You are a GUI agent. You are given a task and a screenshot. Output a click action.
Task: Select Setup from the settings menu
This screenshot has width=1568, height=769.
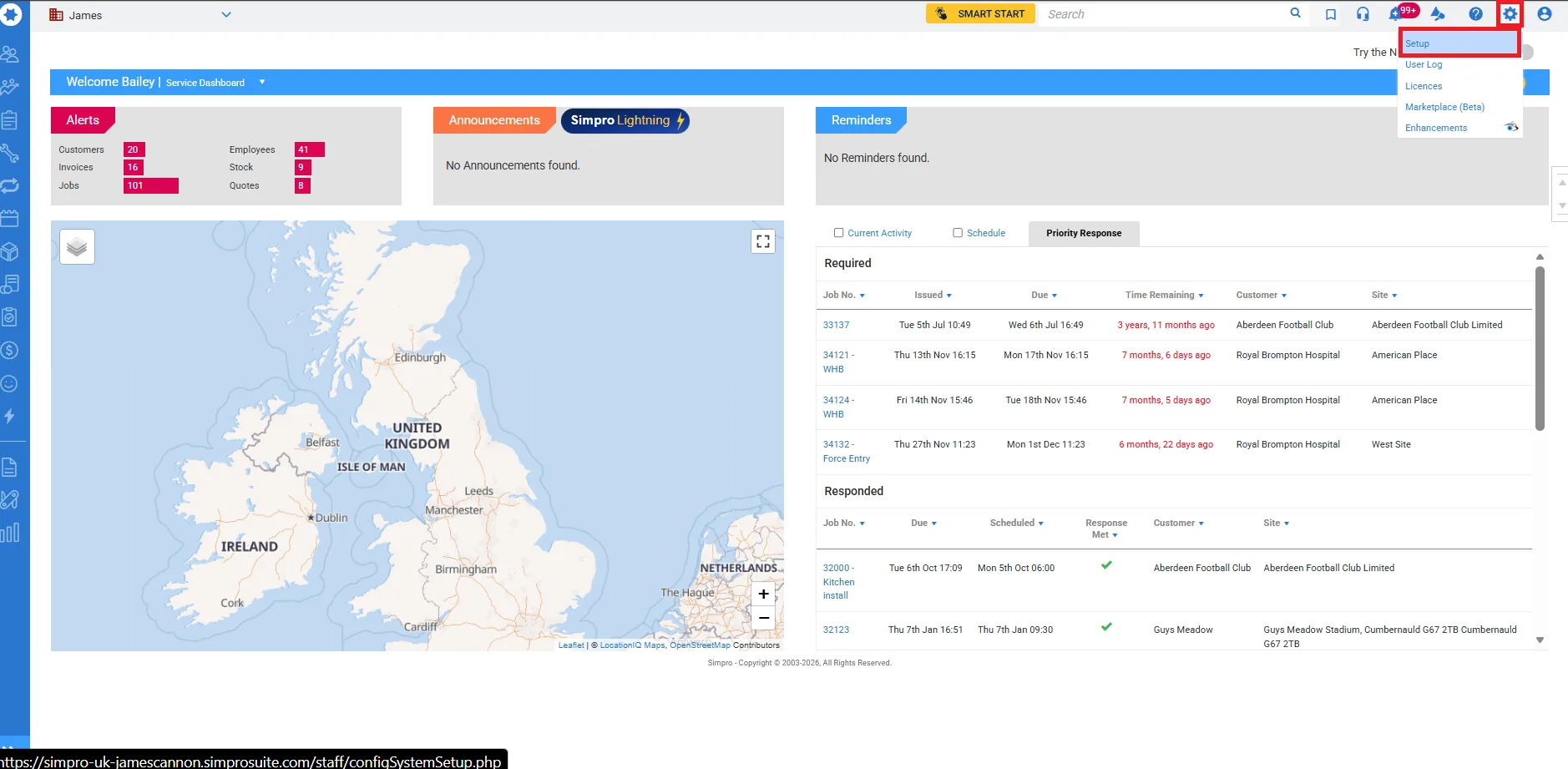coord(1459,43)
